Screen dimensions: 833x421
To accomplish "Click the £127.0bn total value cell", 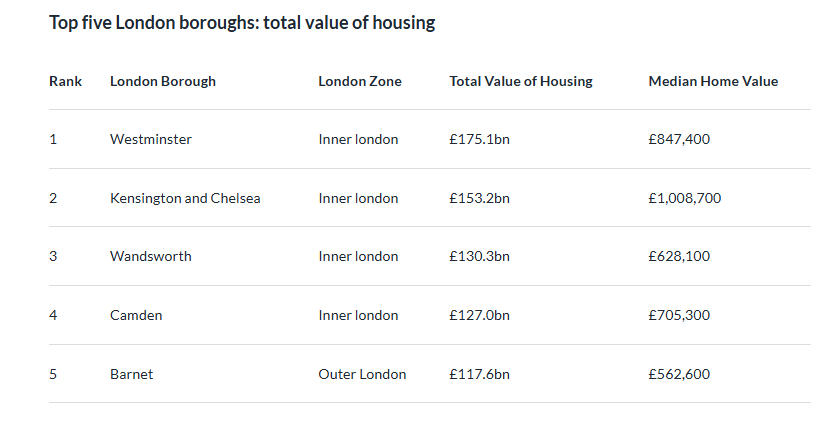I will 479,315.
